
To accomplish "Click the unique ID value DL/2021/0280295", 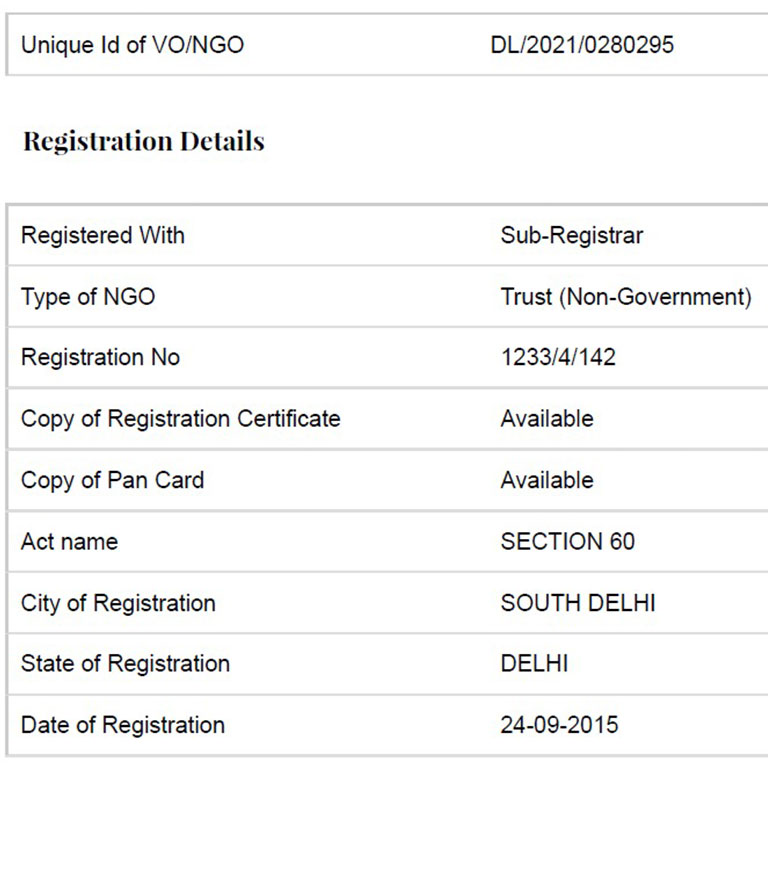I will pyautogui.click(x=582, y=45).
